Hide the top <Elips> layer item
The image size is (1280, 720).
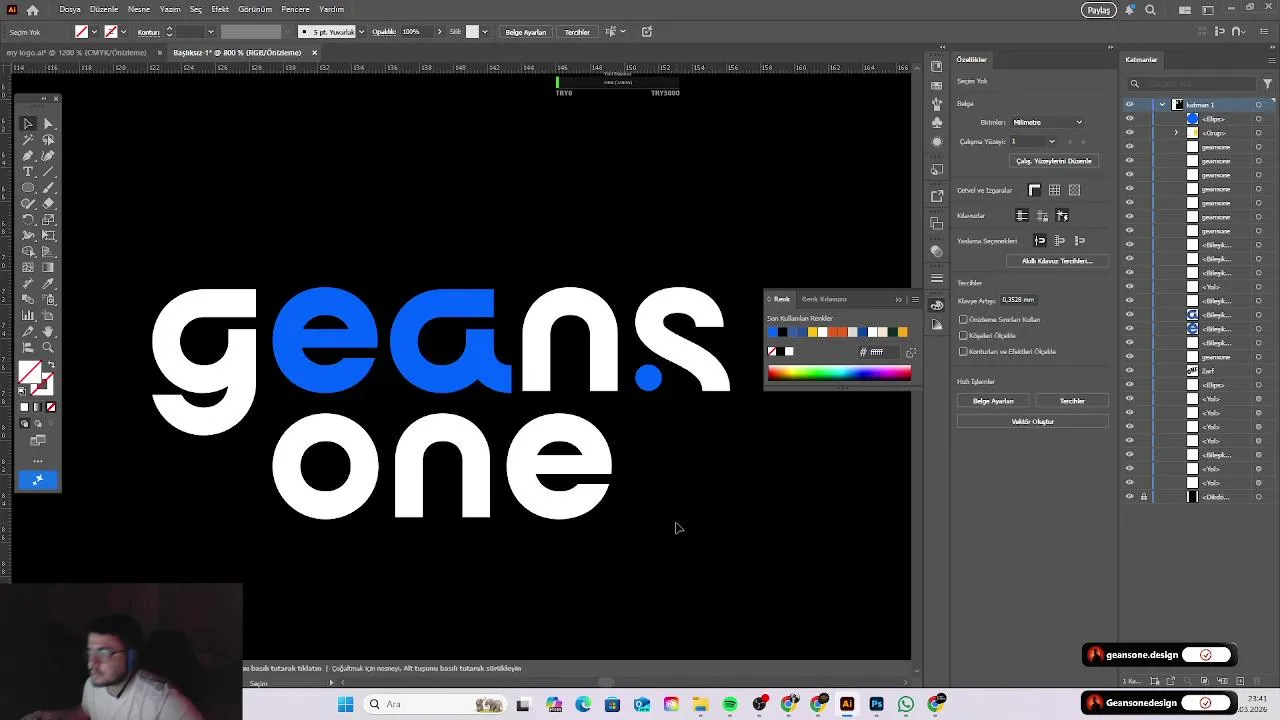[x=1130, y=119]
